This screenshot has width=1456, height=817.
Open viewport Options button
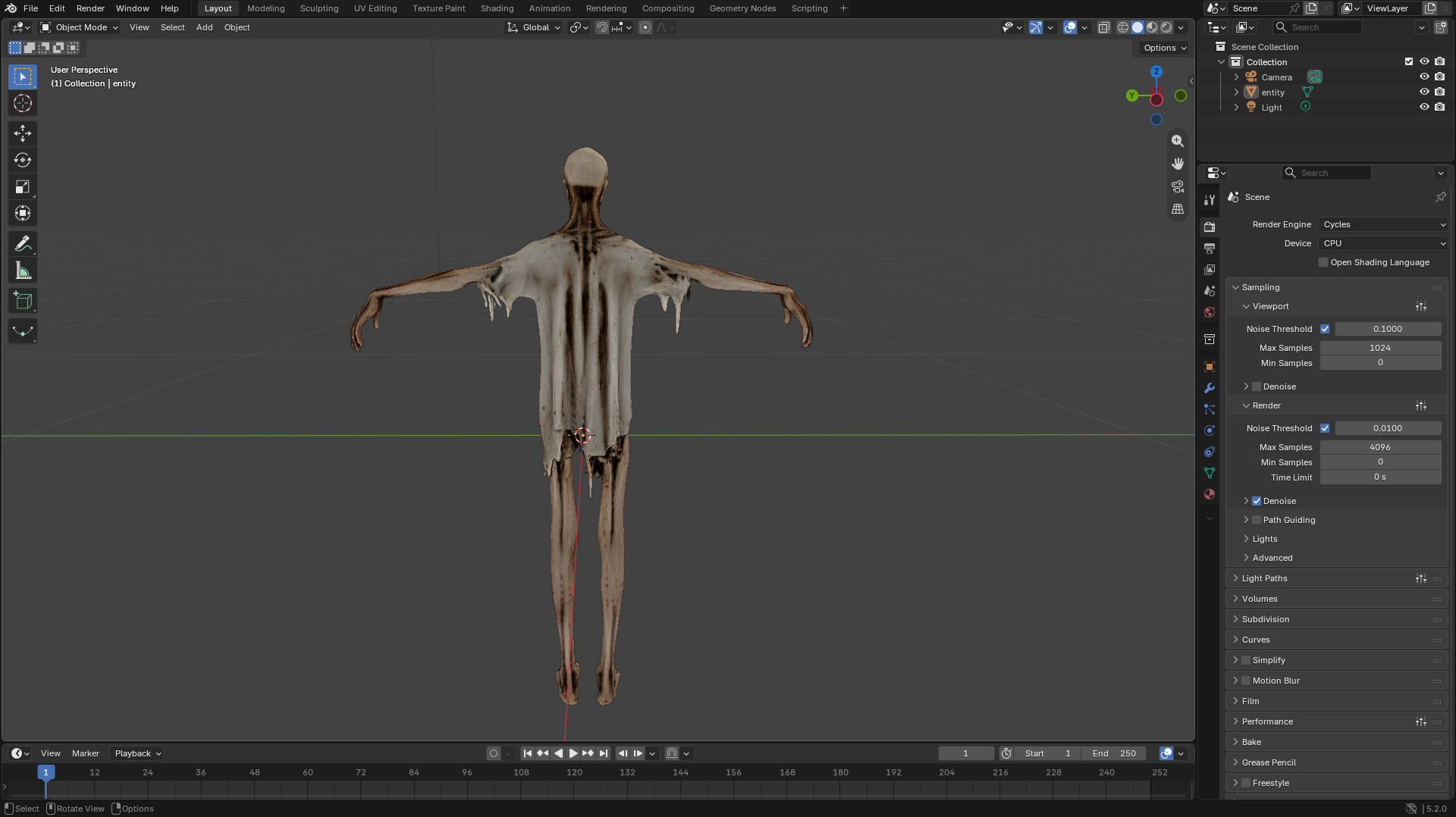[x=1165, y=48]
